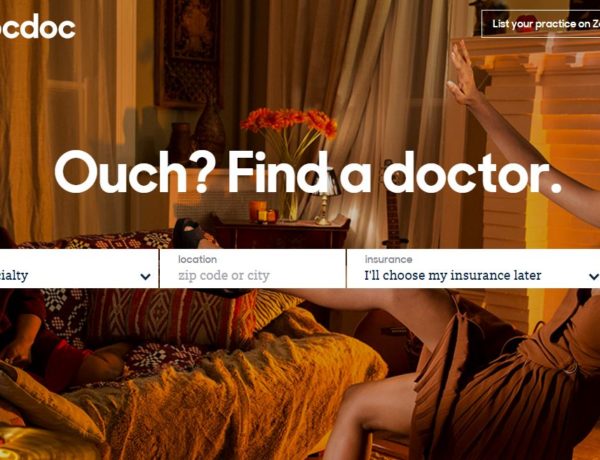Click the "specialty" text in the first field

pos(14,276)
